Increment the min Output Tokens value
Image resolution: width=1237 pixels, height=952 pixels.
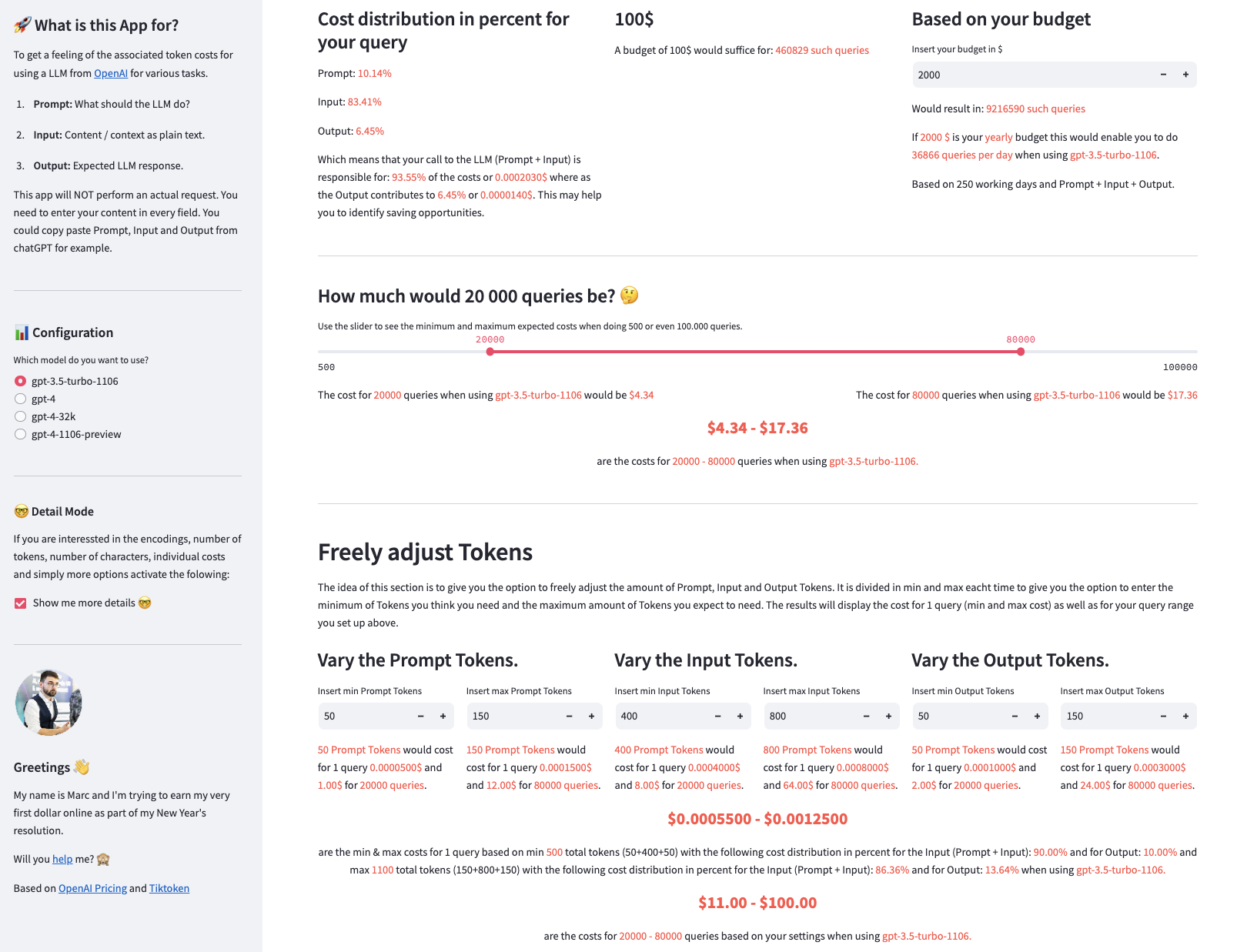pos(1037,716)
